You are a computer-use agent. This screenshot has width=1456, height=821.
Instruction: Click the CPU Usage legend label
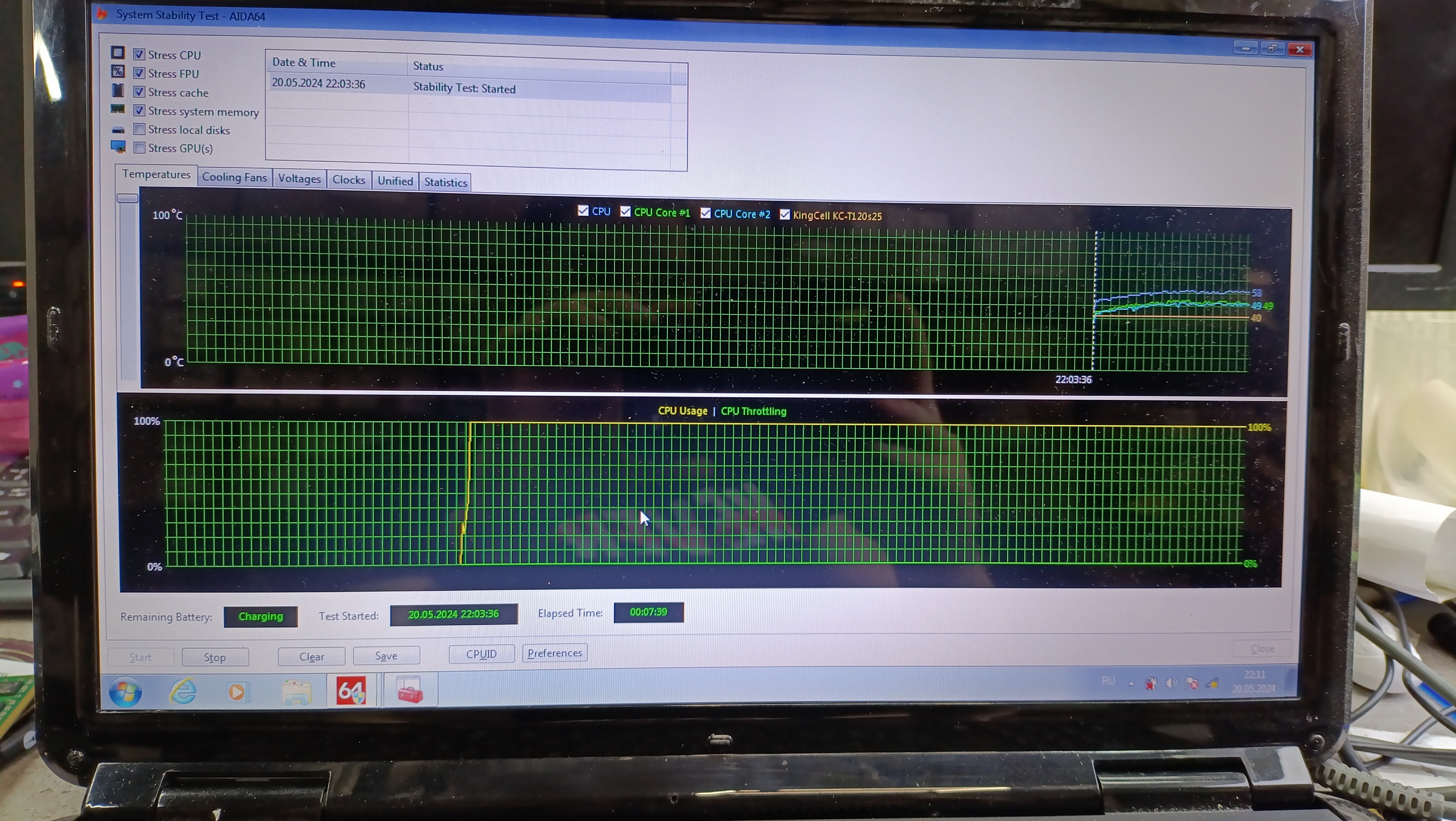682,411
